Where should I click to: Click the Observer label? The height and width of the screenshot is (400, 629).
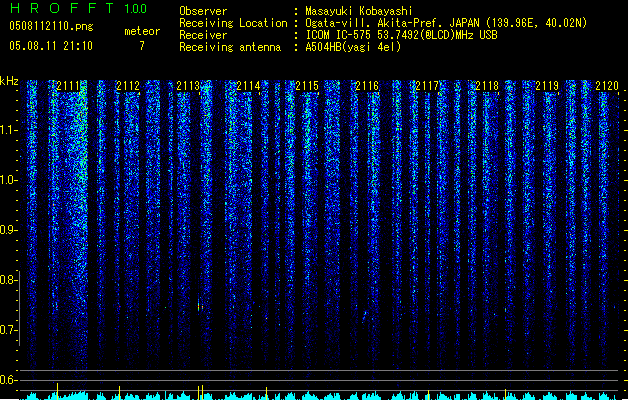point(203,11)
